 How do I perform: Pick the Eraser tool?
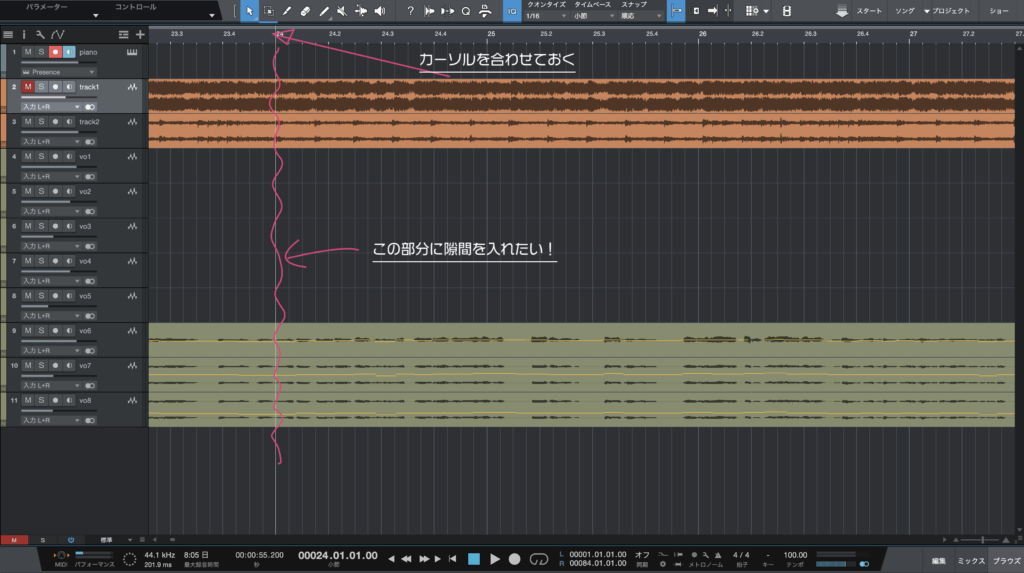click(x=305, y=11)
